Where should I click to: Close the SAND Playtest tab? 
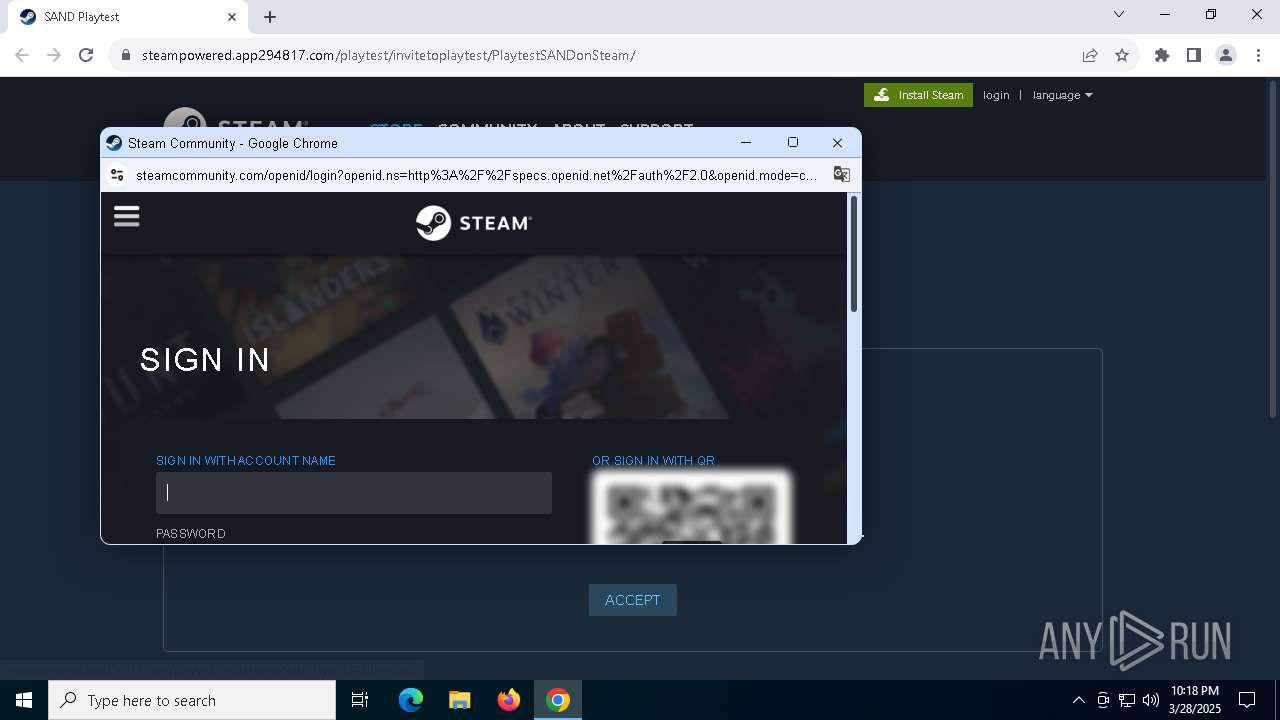click(232, 17)
